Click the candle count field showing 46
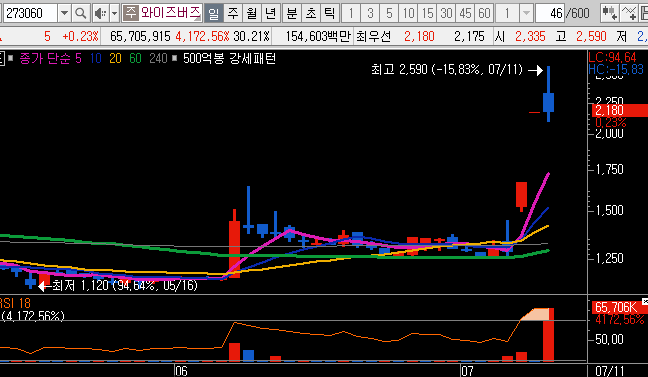 click(550, 13)
